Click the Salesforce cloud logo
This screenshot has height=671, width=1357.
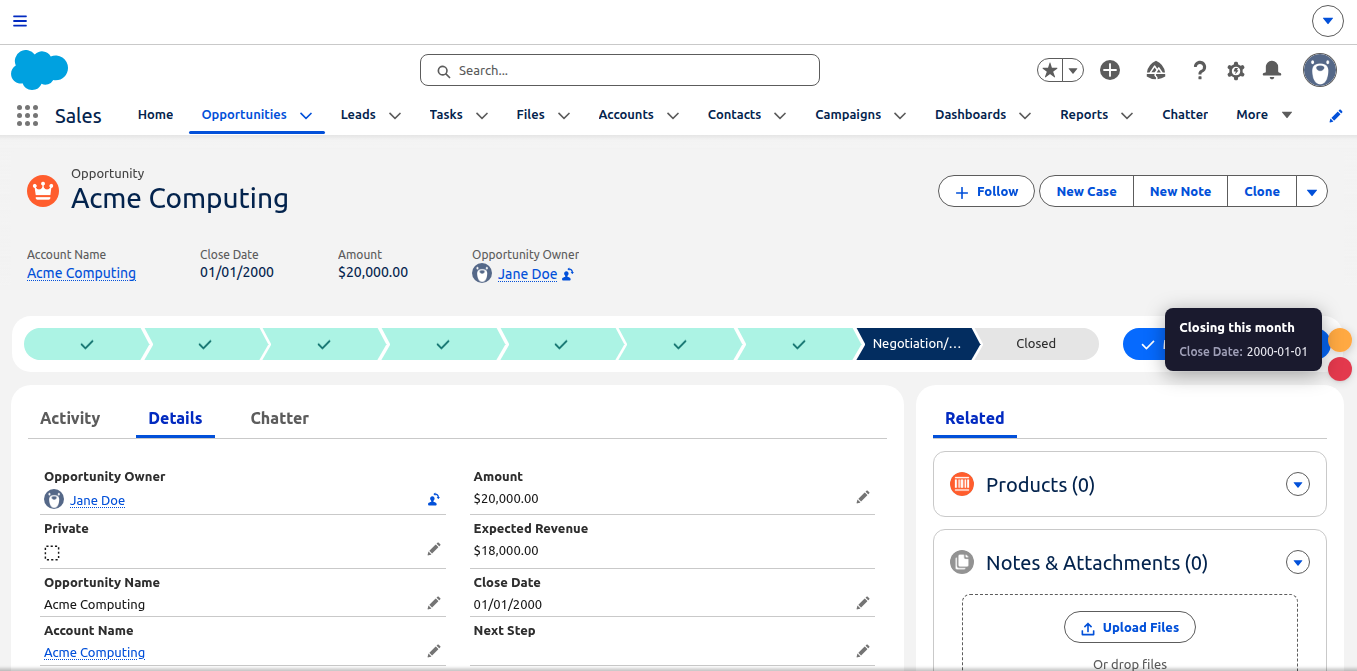39,70
